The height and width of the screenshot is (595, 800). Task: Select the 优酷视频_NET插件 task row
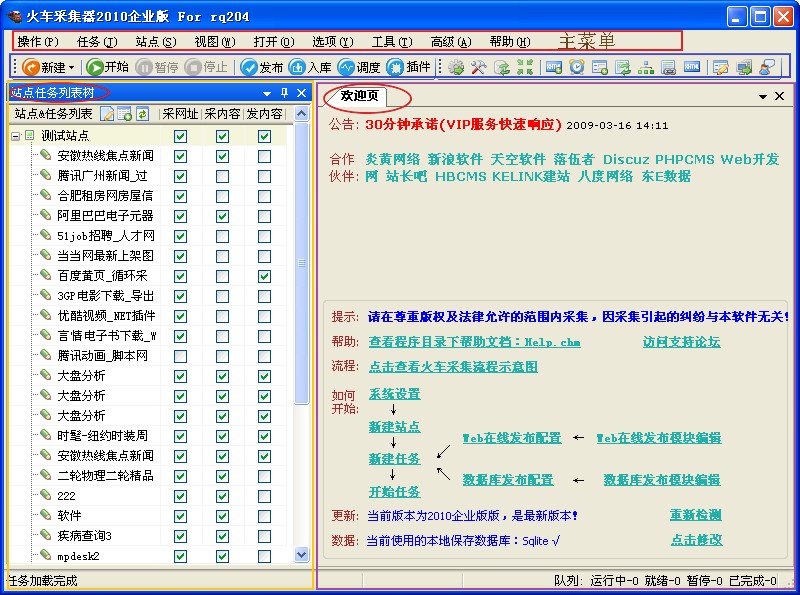click(107, 316)
